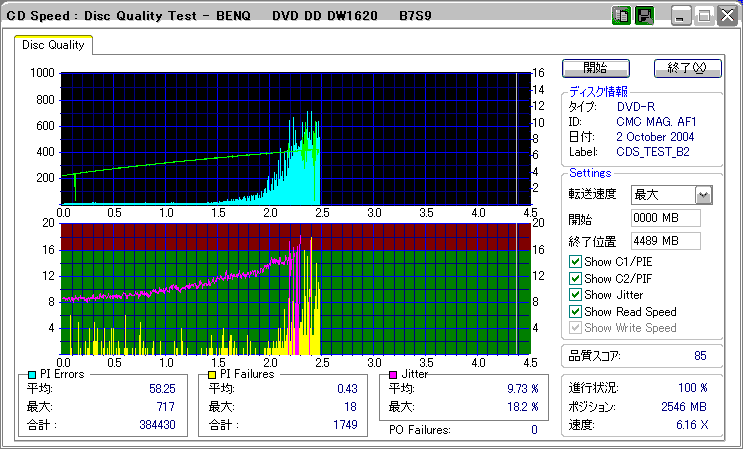The image size is (743, 449).
Task: Click the 開始 field showing 0000 MB
Action: (665, 218)
